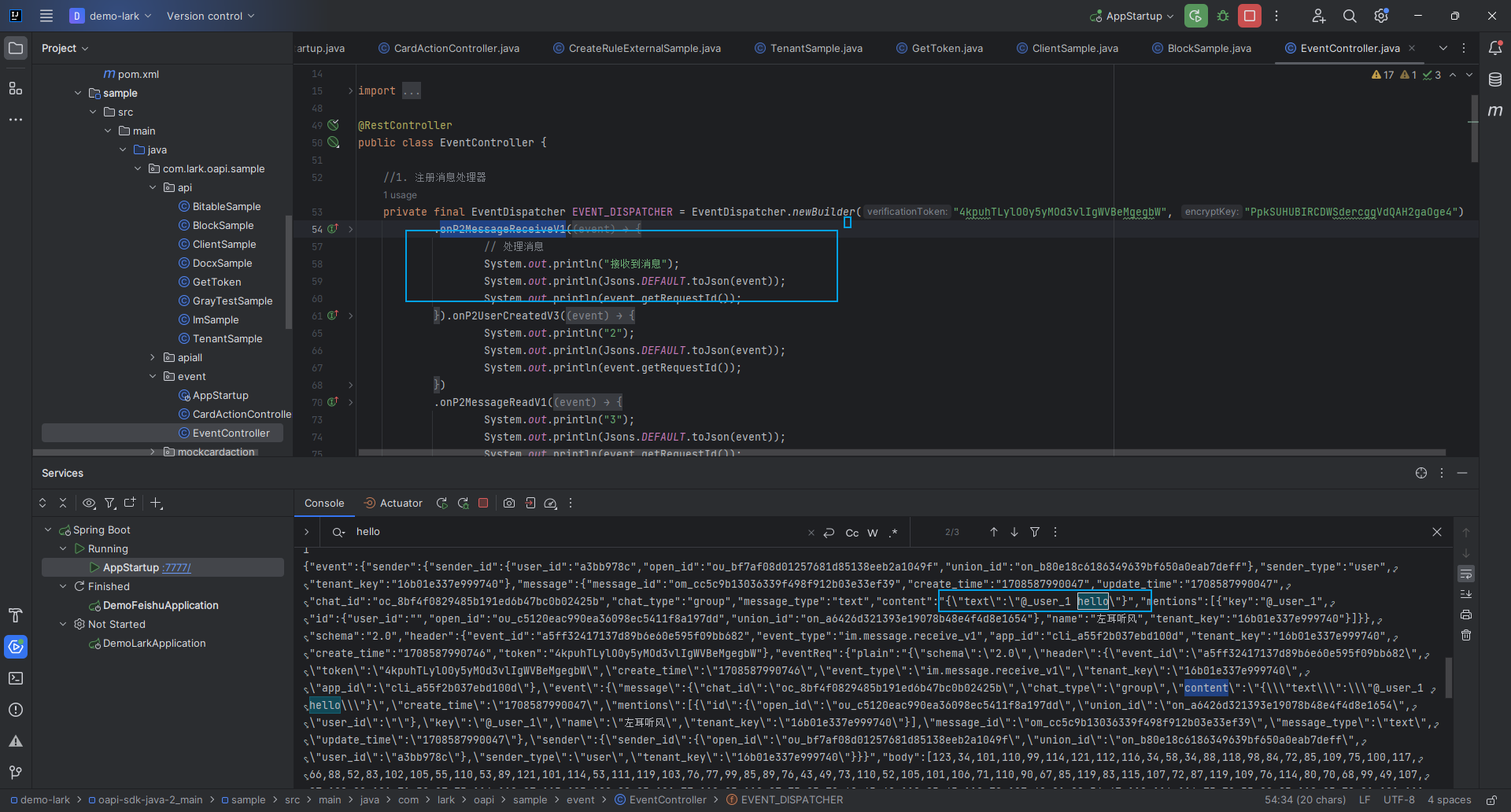Toggle match case Cc in search
Screen dimensions: 1511x812
point(852,533)
